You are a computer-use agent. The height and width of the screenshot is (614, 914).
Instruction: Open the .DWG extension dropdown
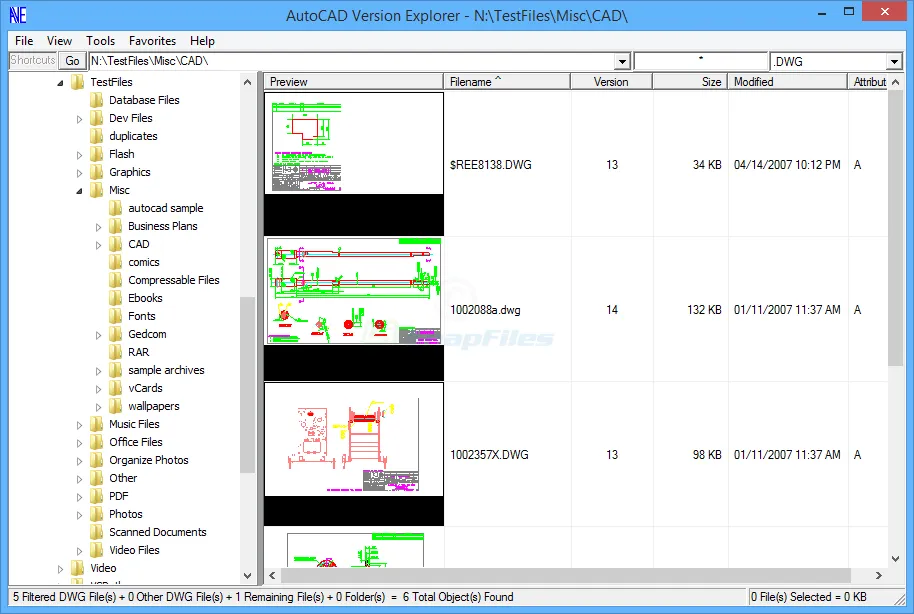(894, 61)
